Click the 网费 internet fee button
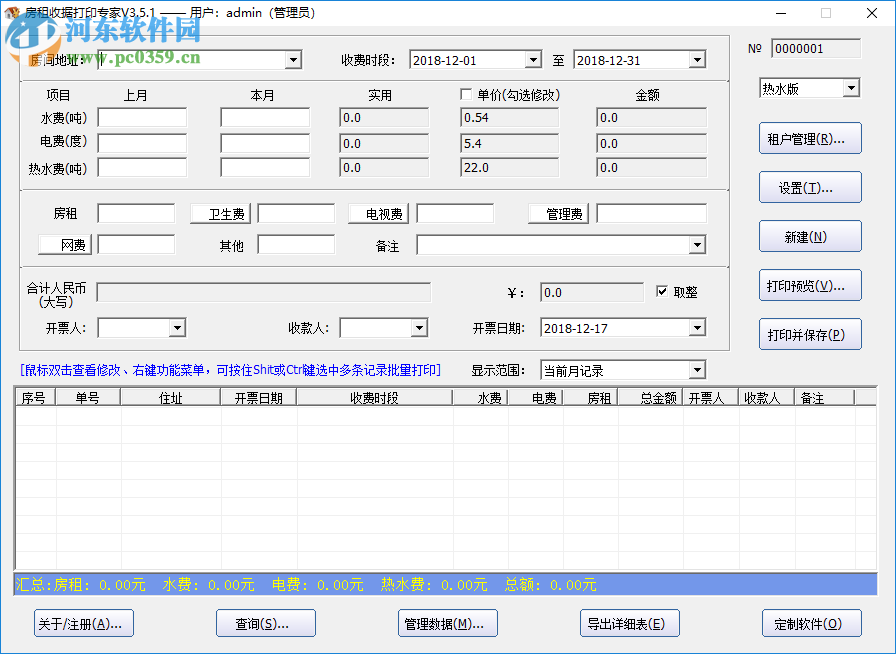The width and height of the screenshot is (896, 654). tap(65, 244)
